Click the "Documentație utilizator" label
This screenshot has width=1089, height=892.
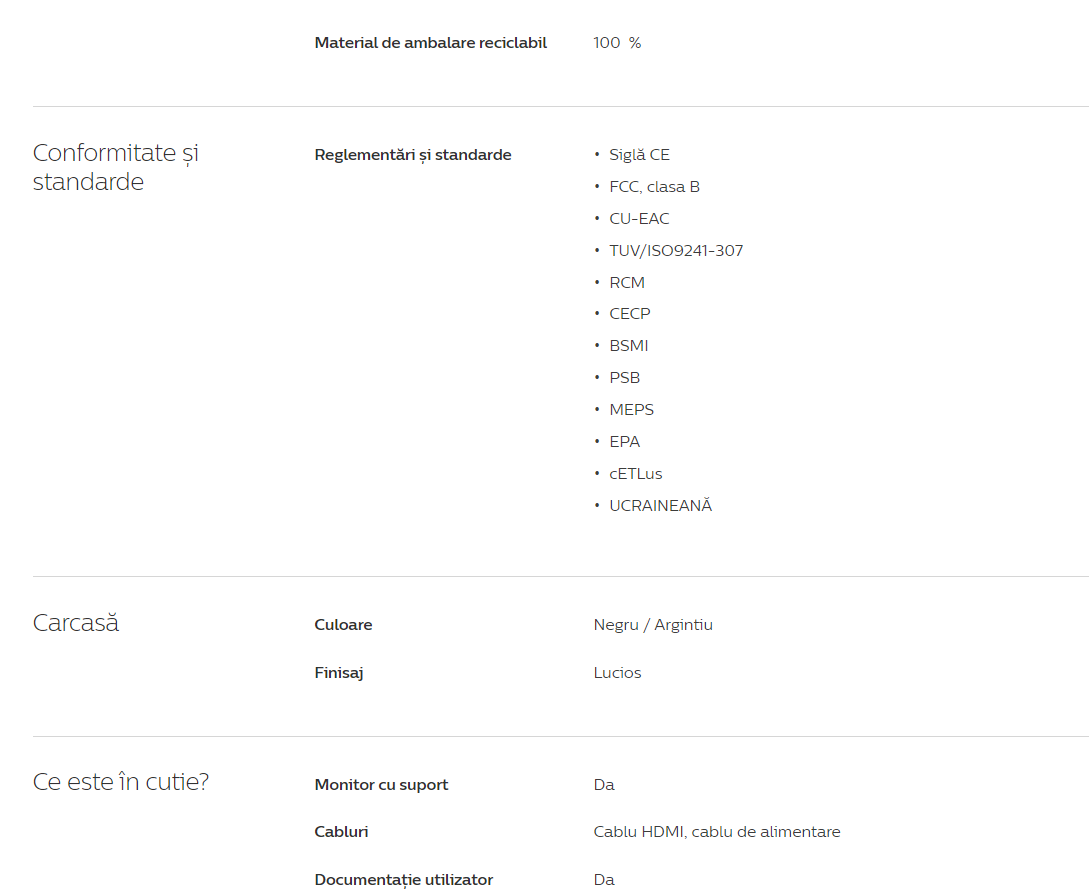pyautogui.click(x=404, y=880)
